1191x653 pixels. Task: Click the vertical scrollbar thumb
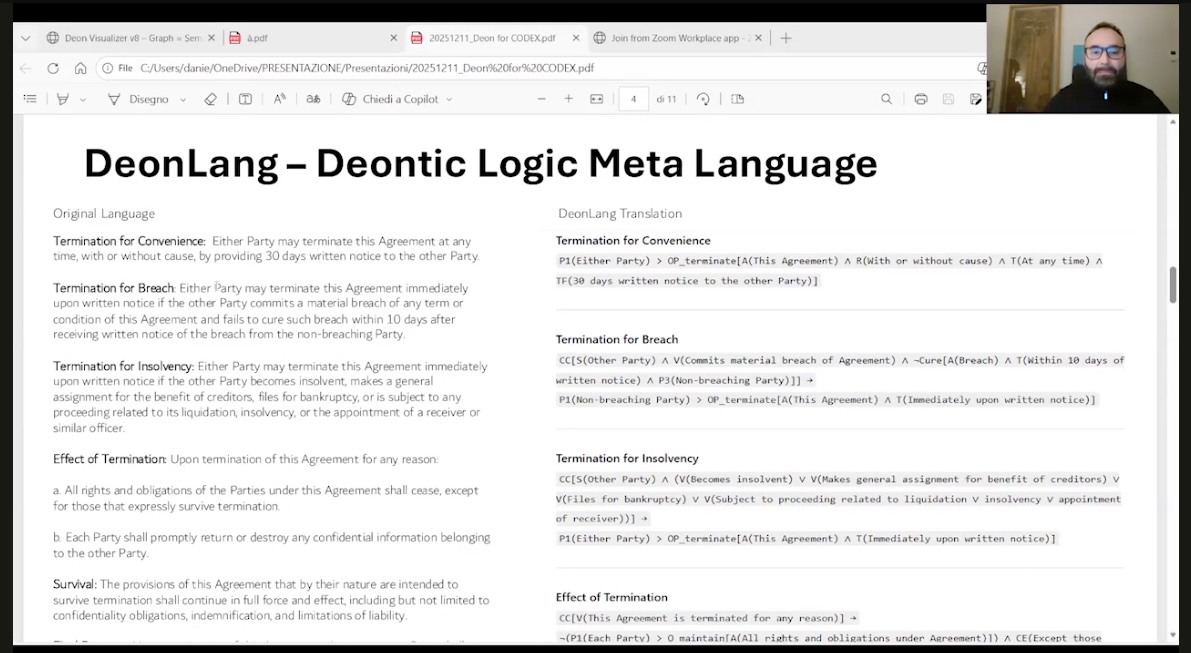pyautogui.click(x=1173, y=285)
